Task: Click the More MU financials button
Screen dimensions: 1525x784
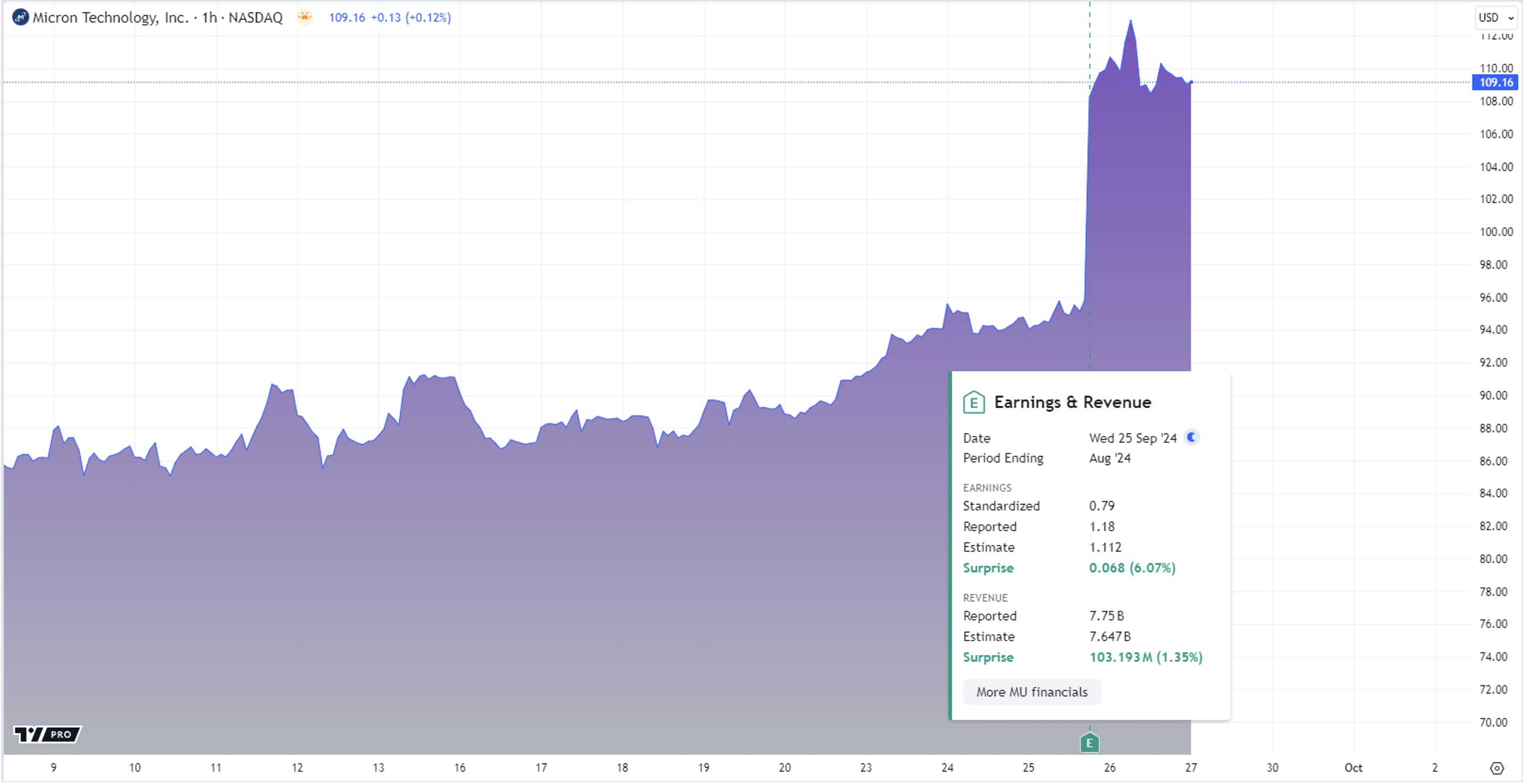Action: click(x=1031, y=692)
